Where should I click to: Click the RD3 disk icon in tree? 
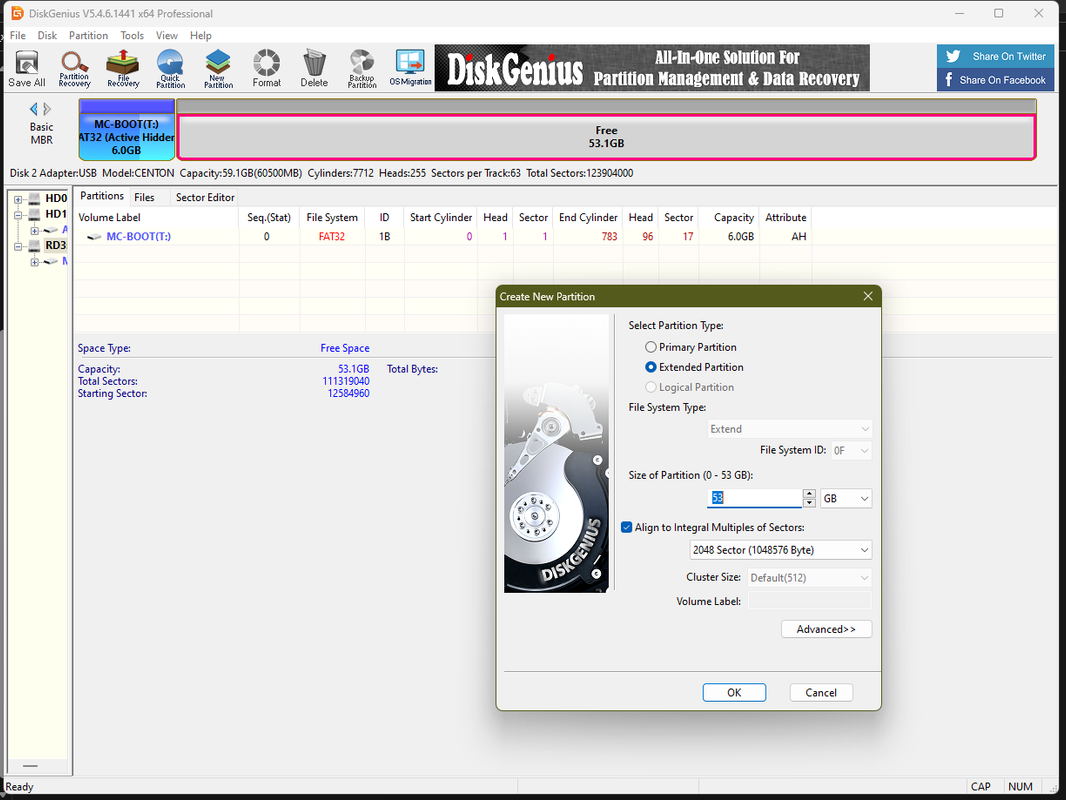[34, 245]
